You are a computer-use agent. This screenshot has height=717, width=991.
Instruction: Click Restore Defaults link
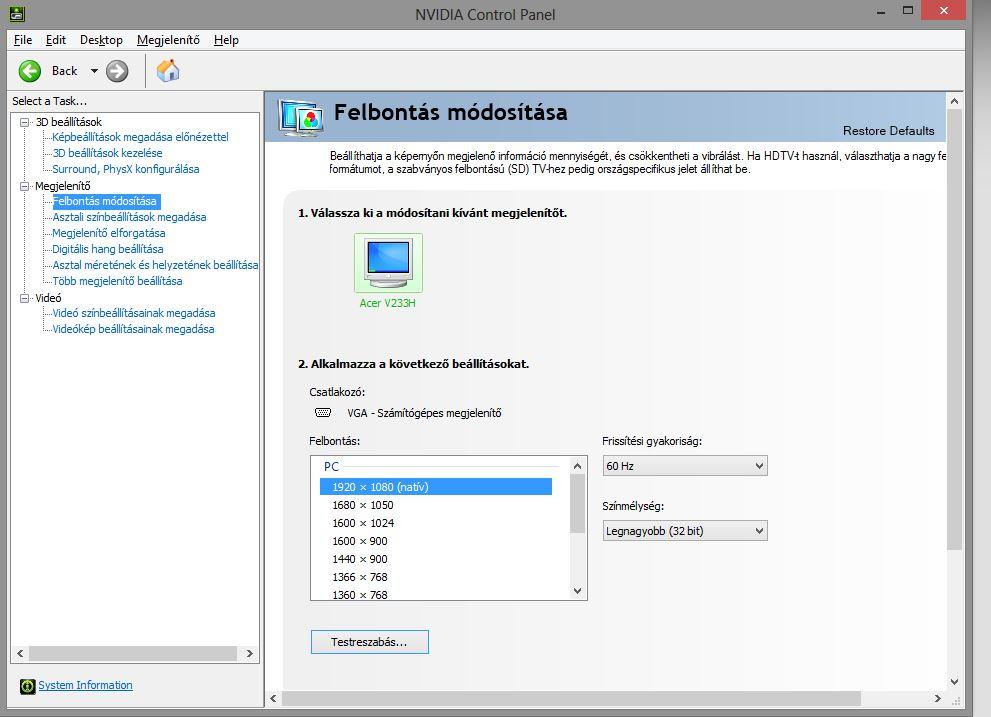click(888, 131)
